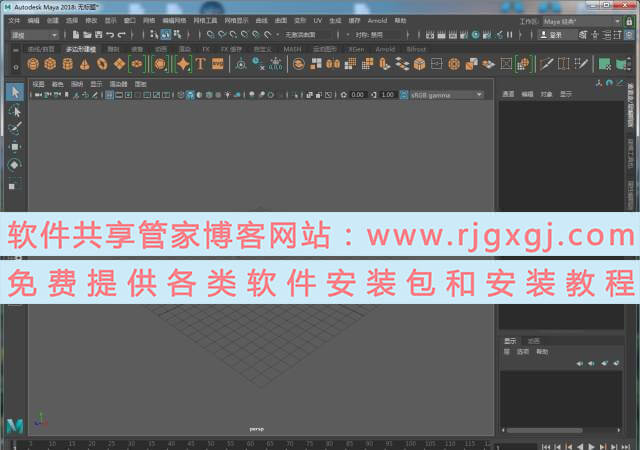Create a platonic solid from the shelf
Viewport: 640px width, 450px height.
click(160, 64)
